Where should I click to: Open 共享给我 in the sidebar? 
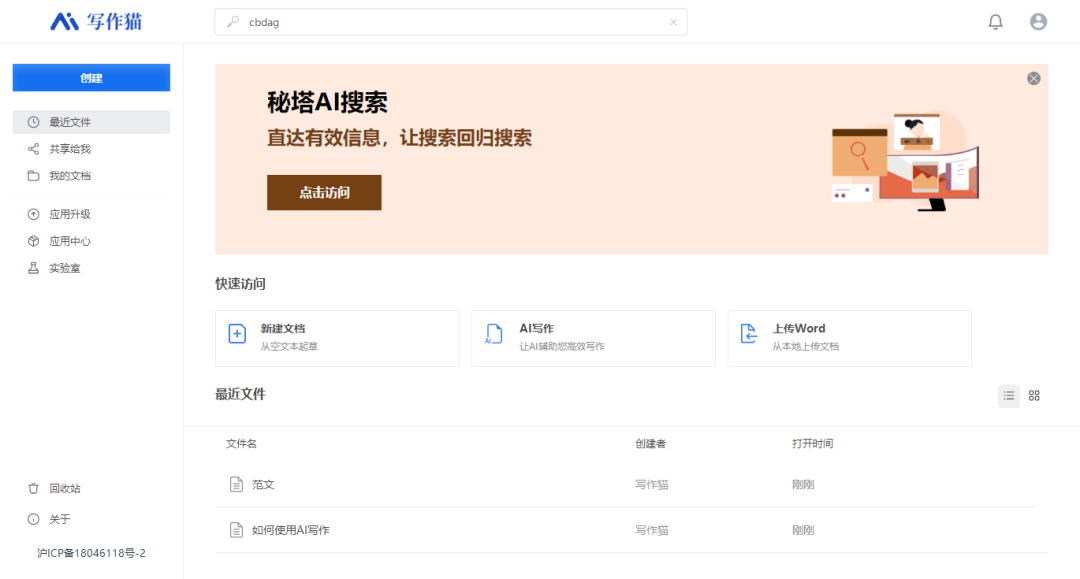(91, 149)
